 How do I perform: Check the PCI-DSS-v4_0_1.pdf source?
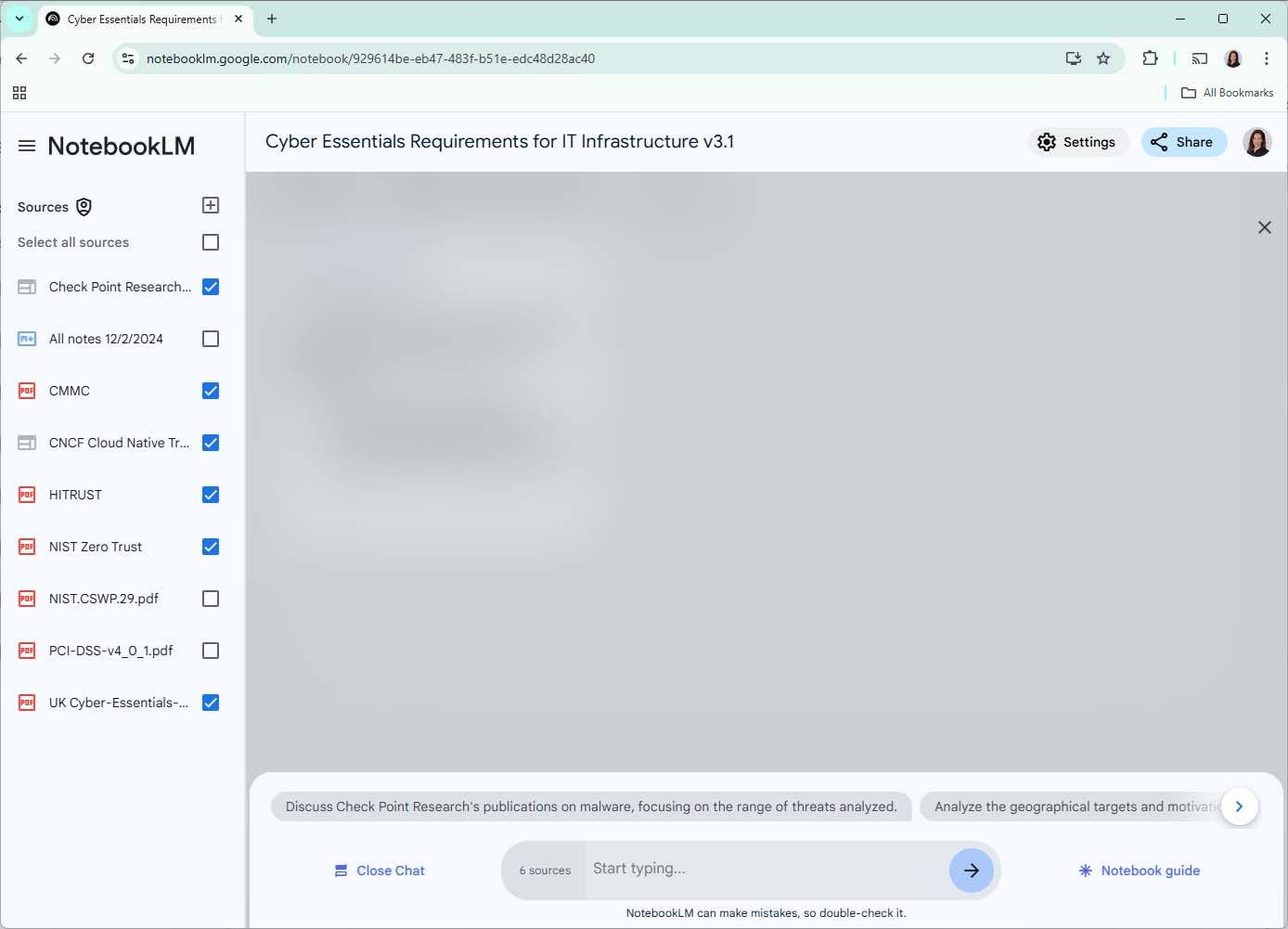click(211, 651)
